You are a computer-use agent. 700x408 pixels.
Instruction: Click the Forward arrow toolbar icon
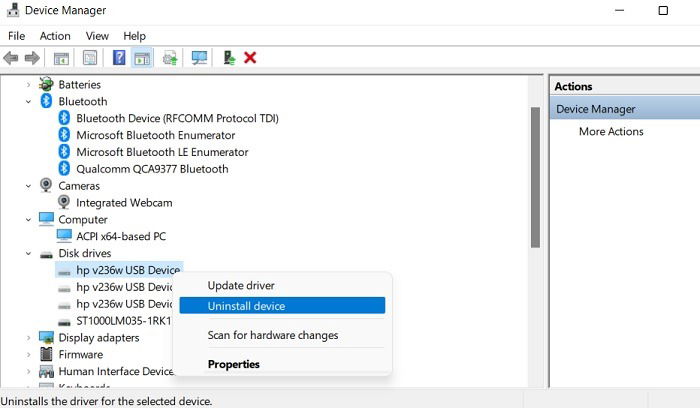tap(32, 58)
